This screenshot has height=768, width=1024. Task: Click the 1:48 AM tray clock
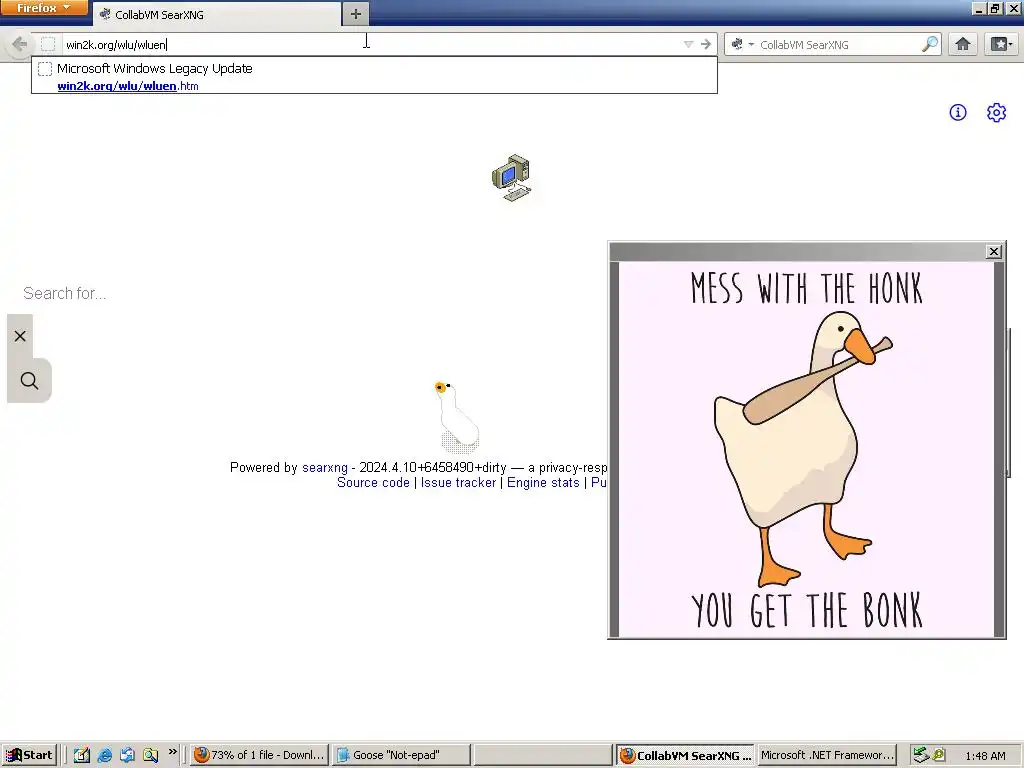tap(985, 756)
